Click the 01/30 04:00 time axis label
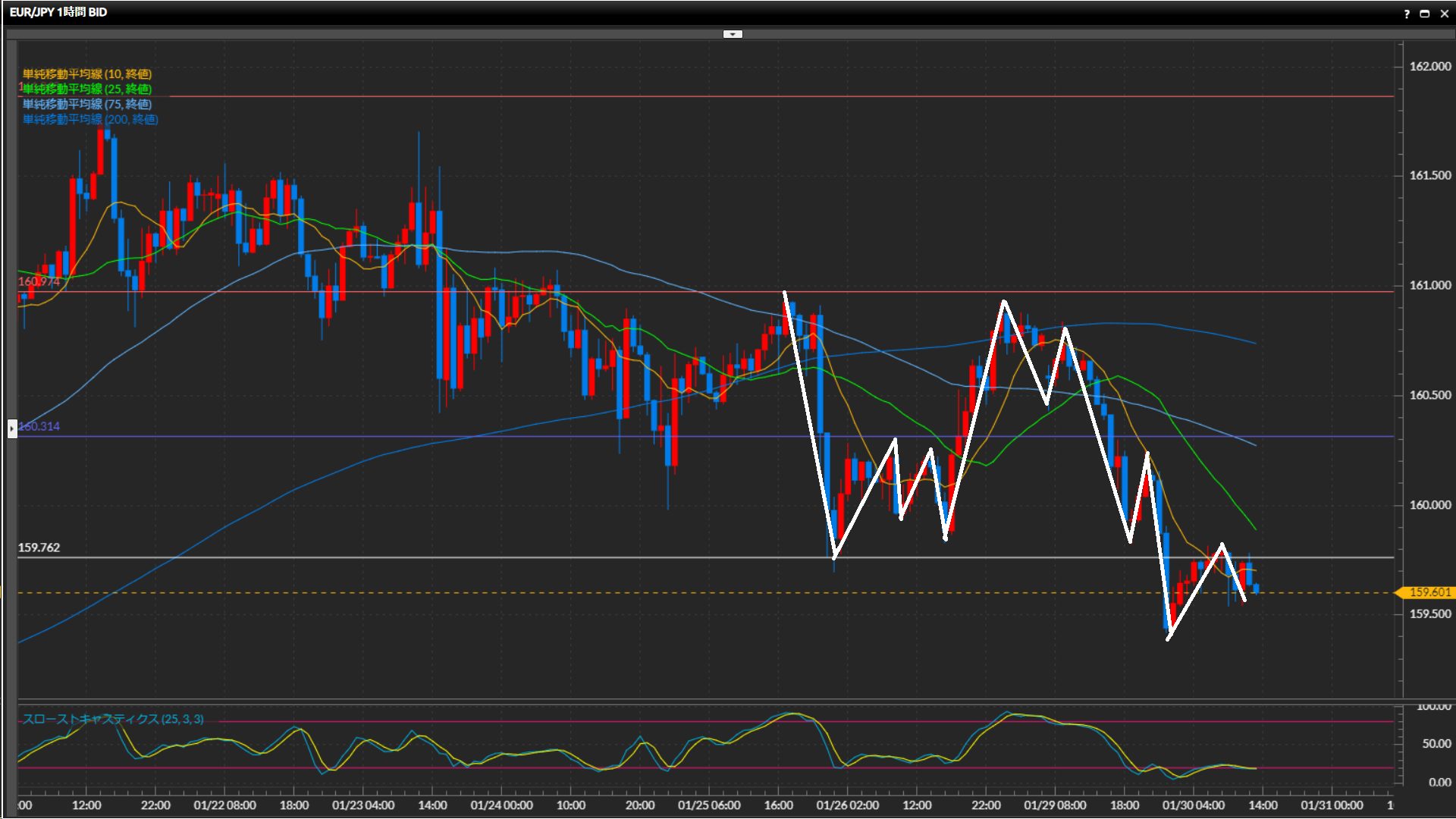The image size is (1456, 819). tap(1193, 805)
